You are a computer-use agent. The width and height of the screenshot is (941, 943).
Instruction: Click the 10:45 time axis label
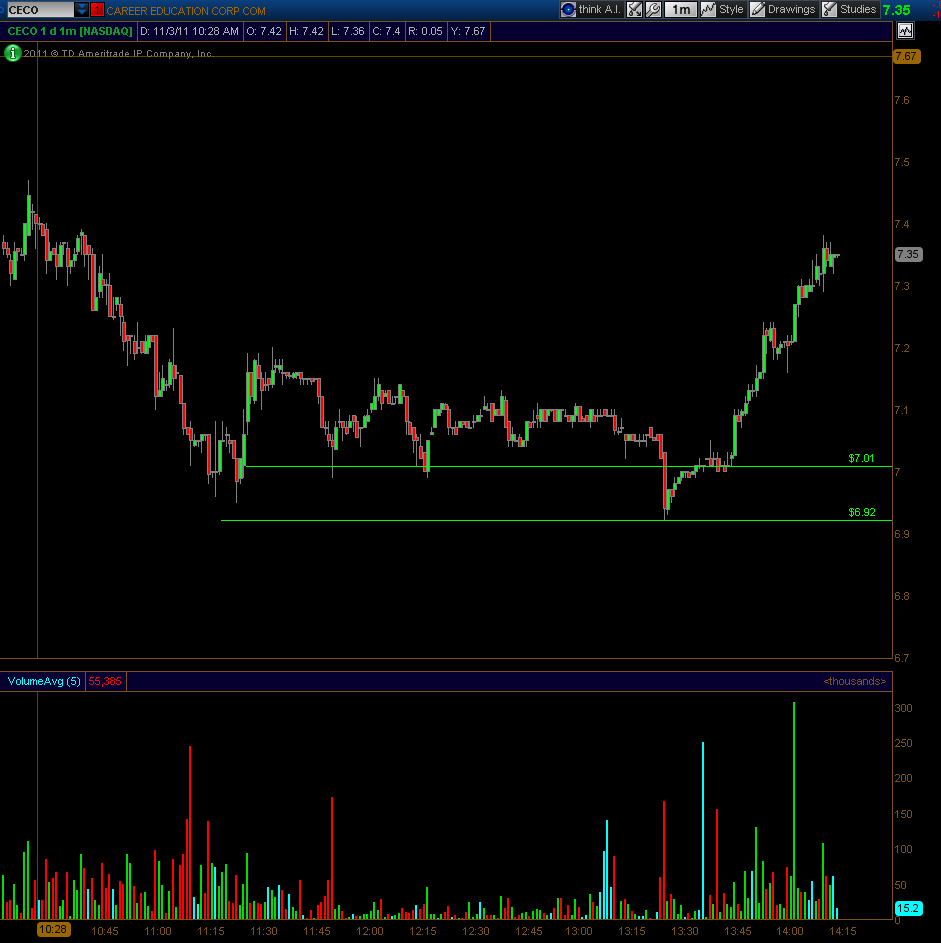point(105,931)
